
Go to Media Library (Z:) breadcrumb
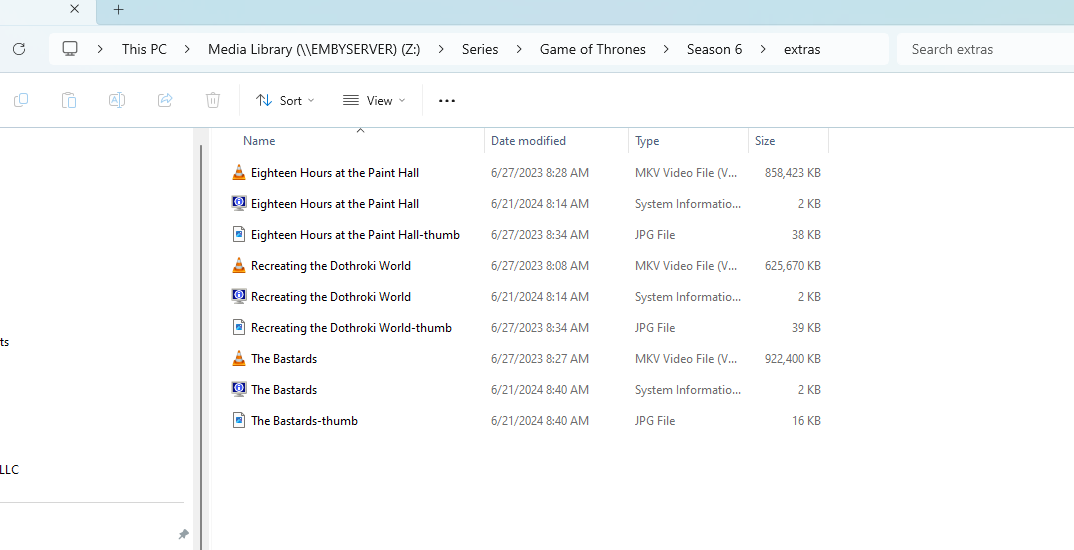click(314, 49)
